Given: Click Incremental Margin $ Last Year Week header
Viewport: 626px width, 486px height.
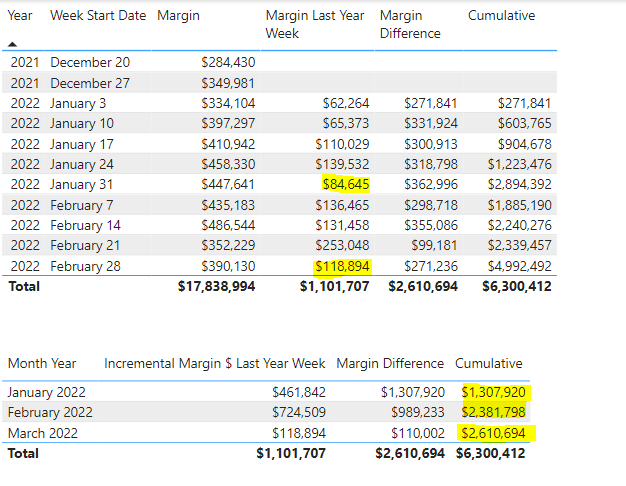Looking at the screenshot, I should (214, 363).
